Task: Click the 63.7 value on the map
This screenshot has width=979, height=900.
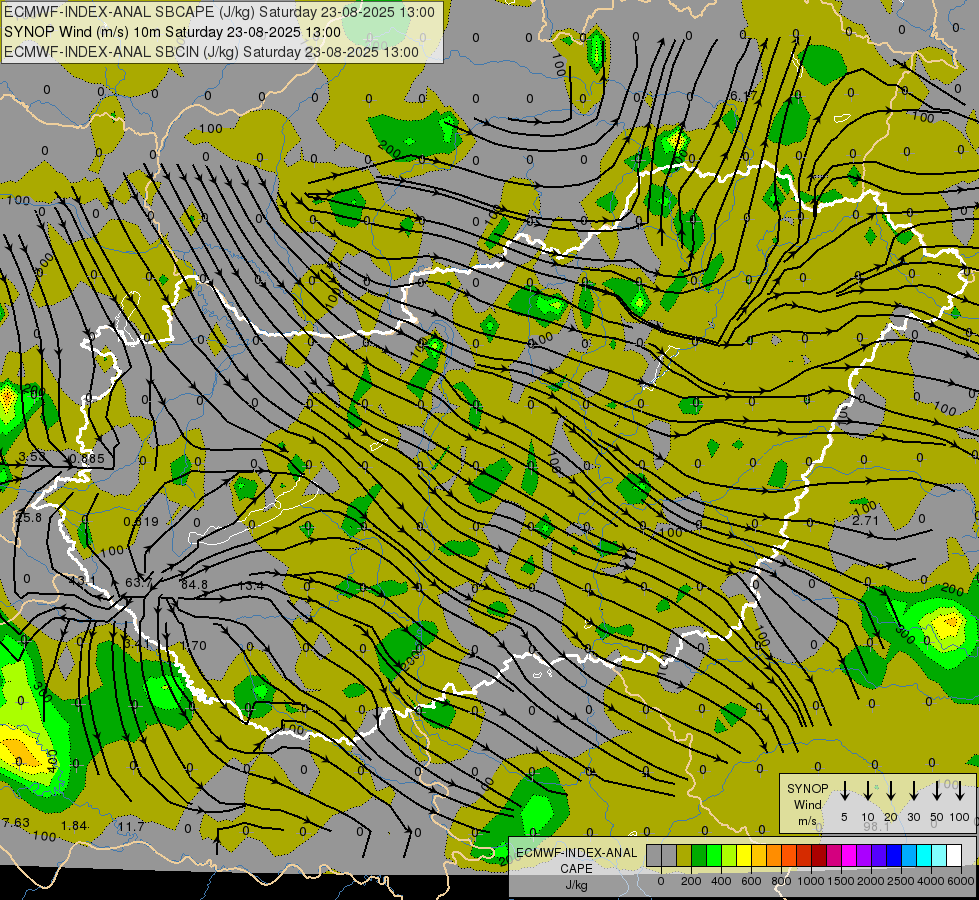Action: pyautogui.click(x=138, y=583)
